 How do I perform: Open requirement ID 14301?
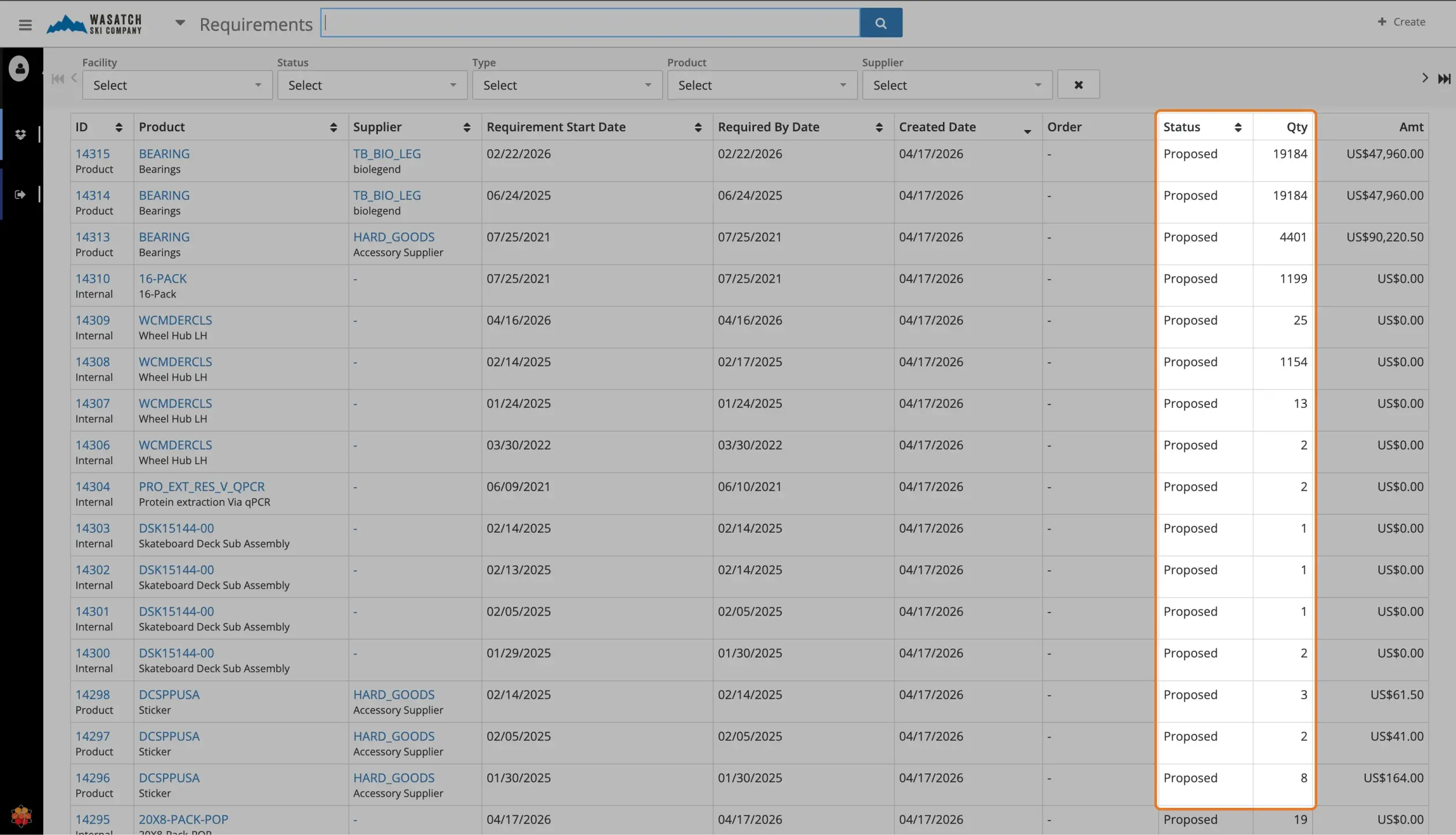point(92,611)
